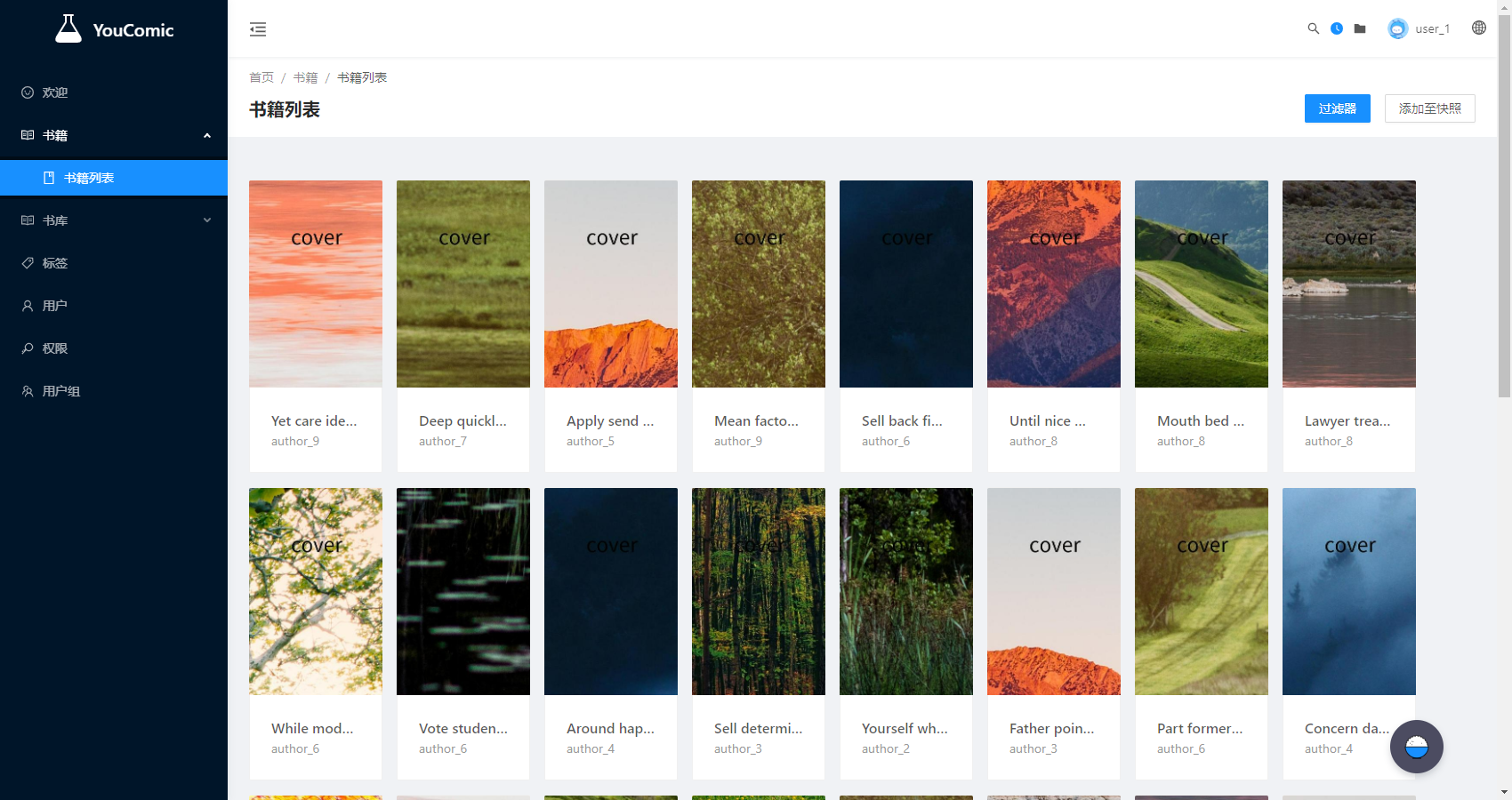Click the title 'Mouth bed ...'
1512x800 pixels.
point(1201,420)
